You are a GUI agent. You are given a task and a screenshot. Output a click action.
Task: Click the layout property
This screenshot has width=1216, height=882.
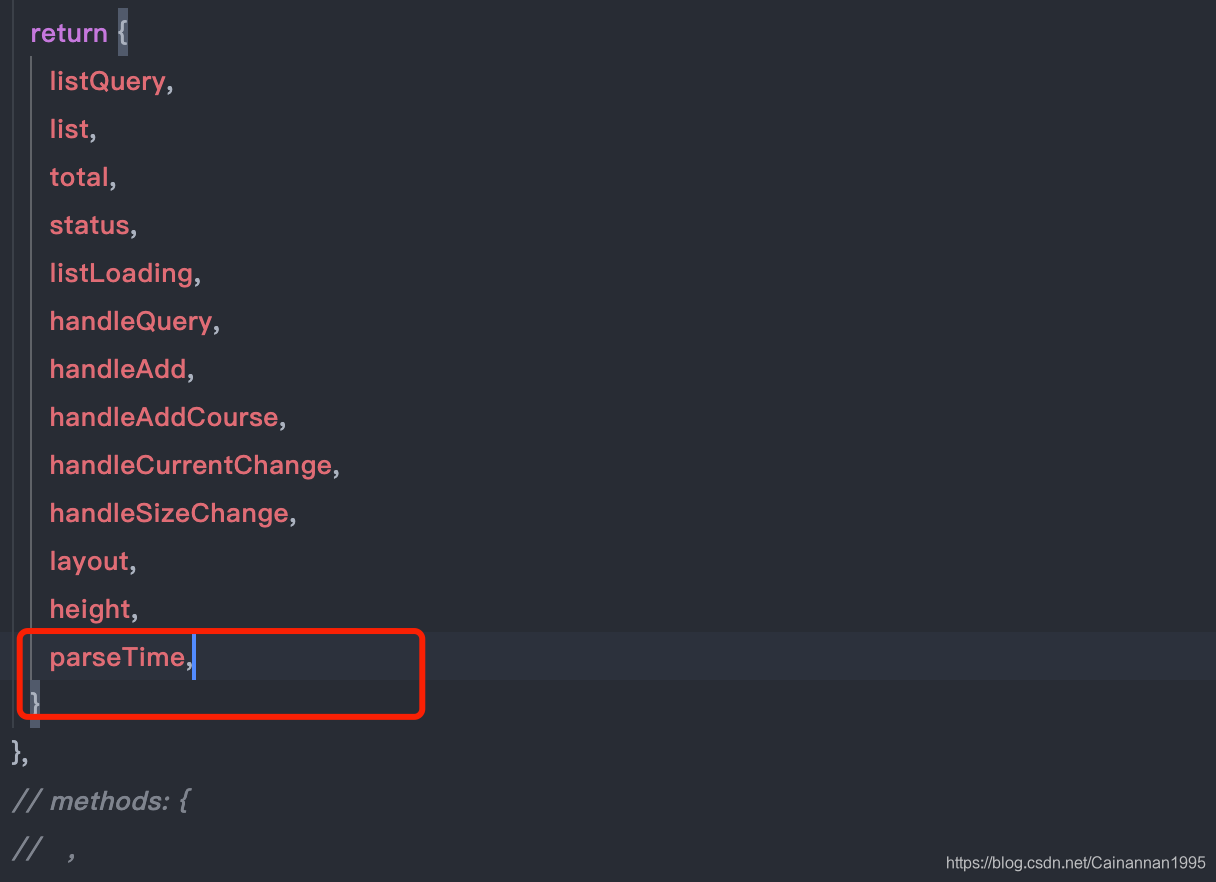tap(89, 561)
